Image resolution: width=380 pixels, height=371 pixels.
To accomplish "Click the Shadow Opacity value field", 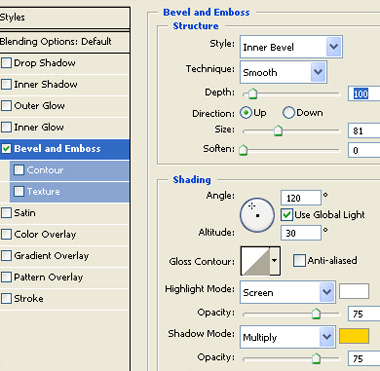I will click(364, 358).
